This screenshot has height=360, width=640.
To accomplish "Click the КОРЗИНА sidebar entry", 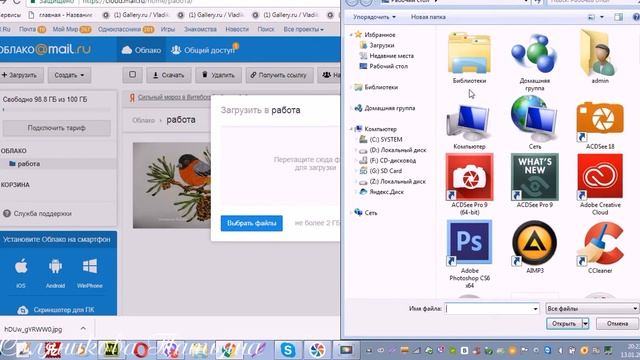I will (x=15, y=185).
